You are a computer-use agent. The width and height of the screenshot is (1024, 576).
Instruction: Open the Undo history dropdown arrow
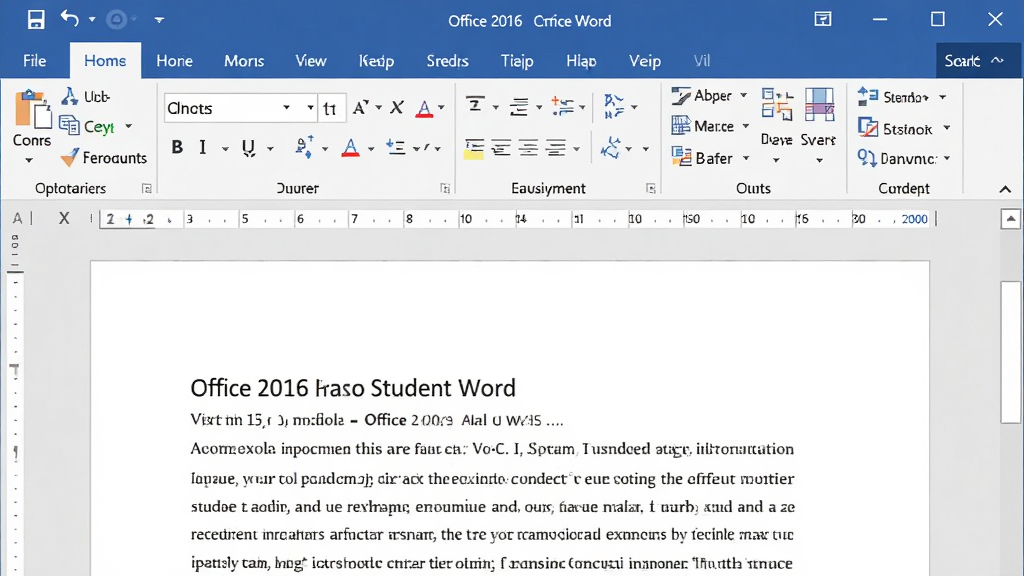(92, 20)
